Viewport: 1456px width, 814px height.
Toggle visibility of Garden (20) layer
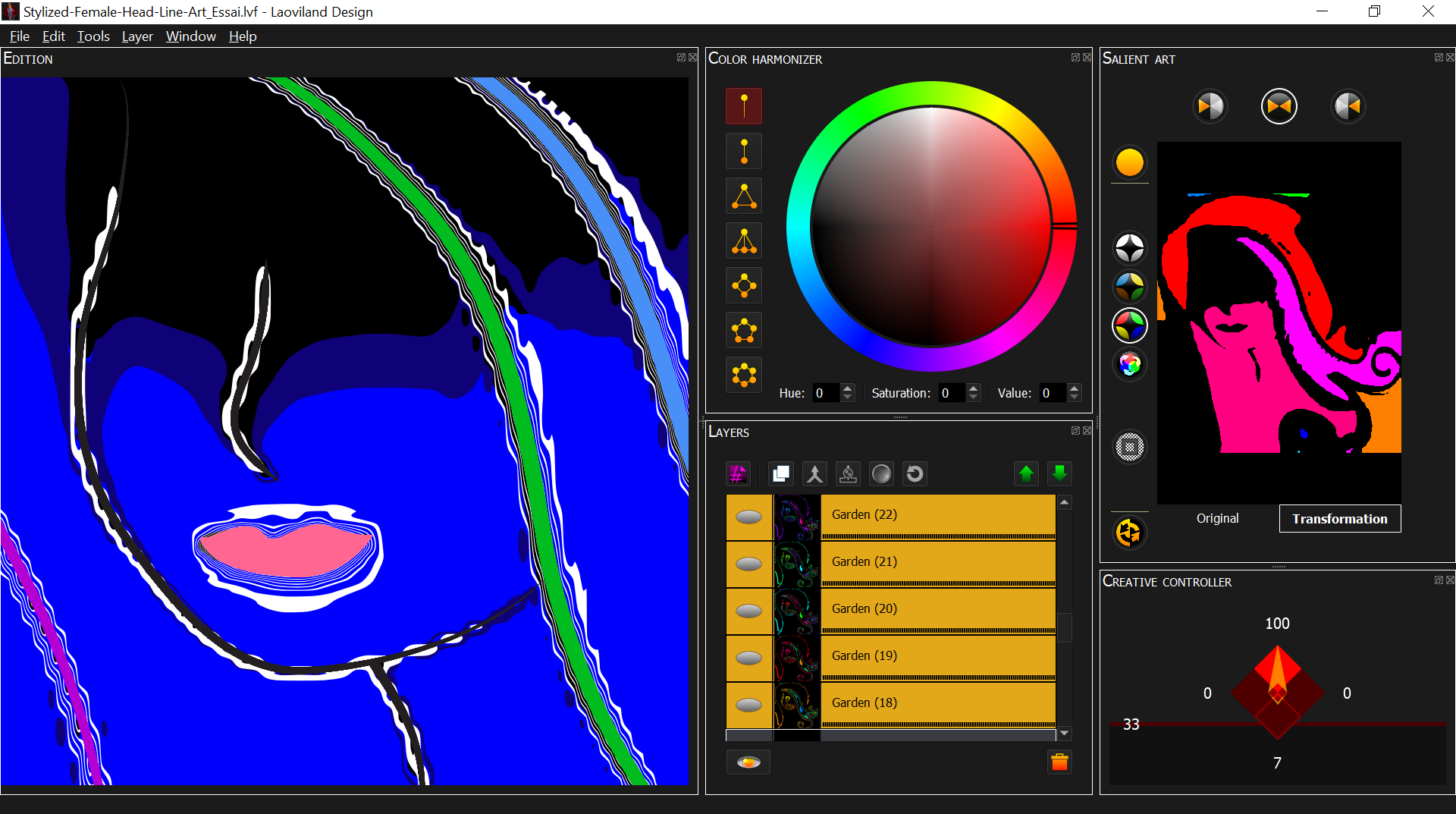pyautogui.click(x=749, y=611)
